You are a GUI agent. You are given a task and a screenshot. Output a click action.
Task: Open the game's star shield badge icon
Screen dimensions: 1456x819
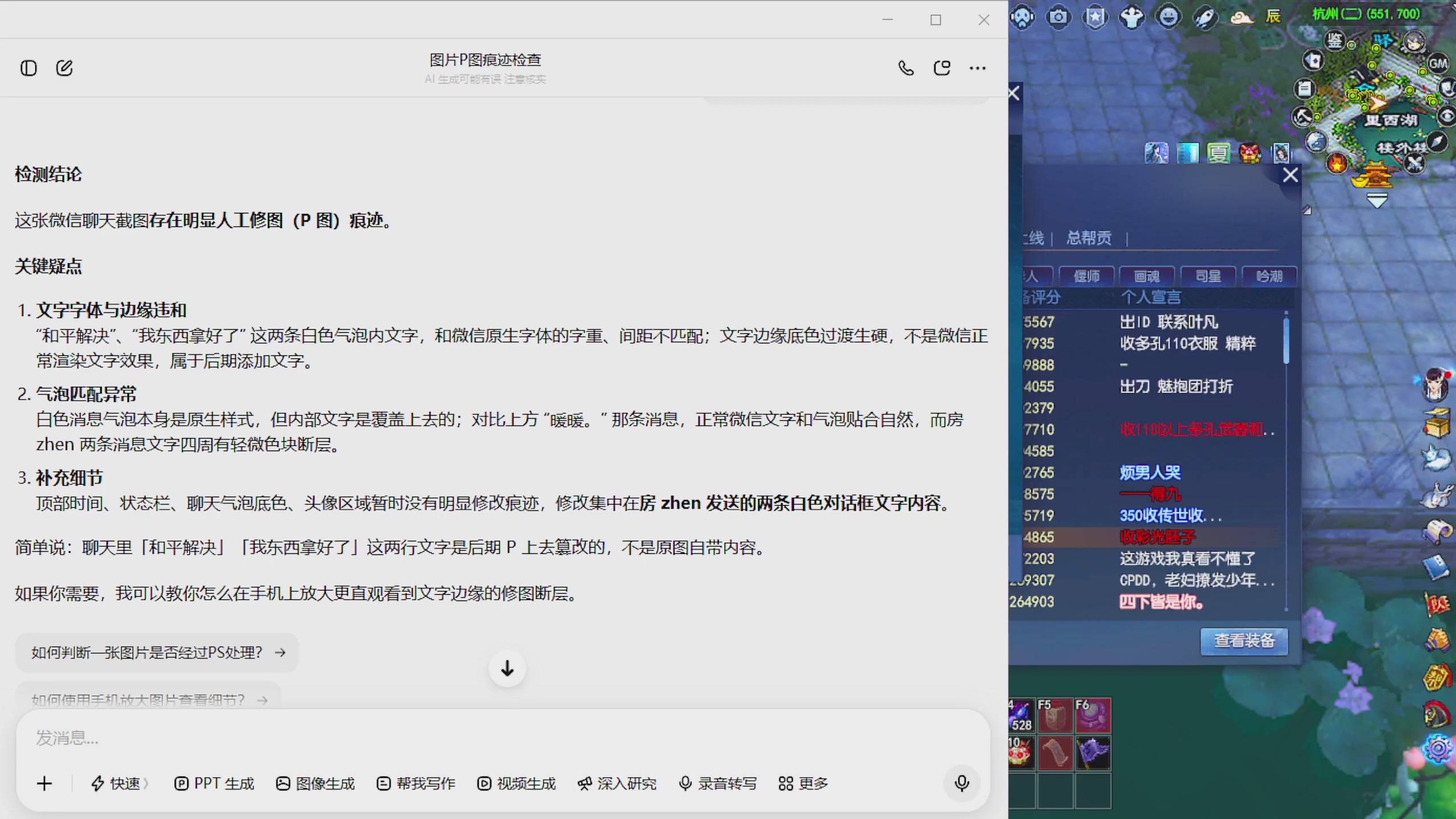1095,17
